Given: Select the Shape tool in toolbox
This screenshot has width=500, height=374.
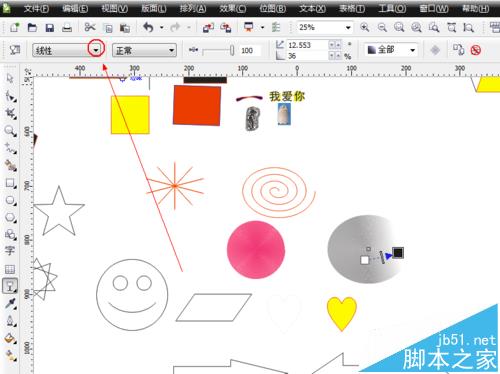Looking at the screenshot, I should coord(10,96).
